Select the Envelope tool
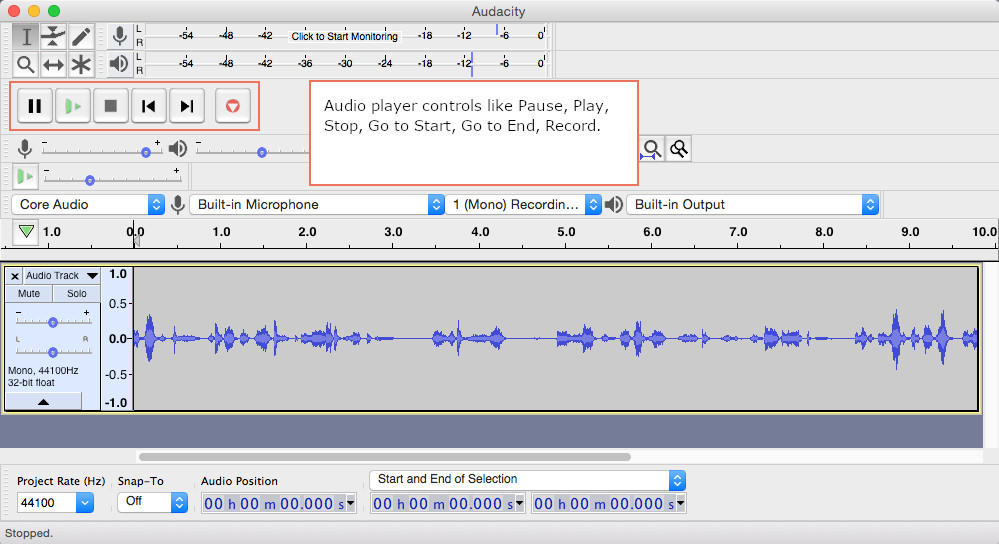 (x=53, y=37)
